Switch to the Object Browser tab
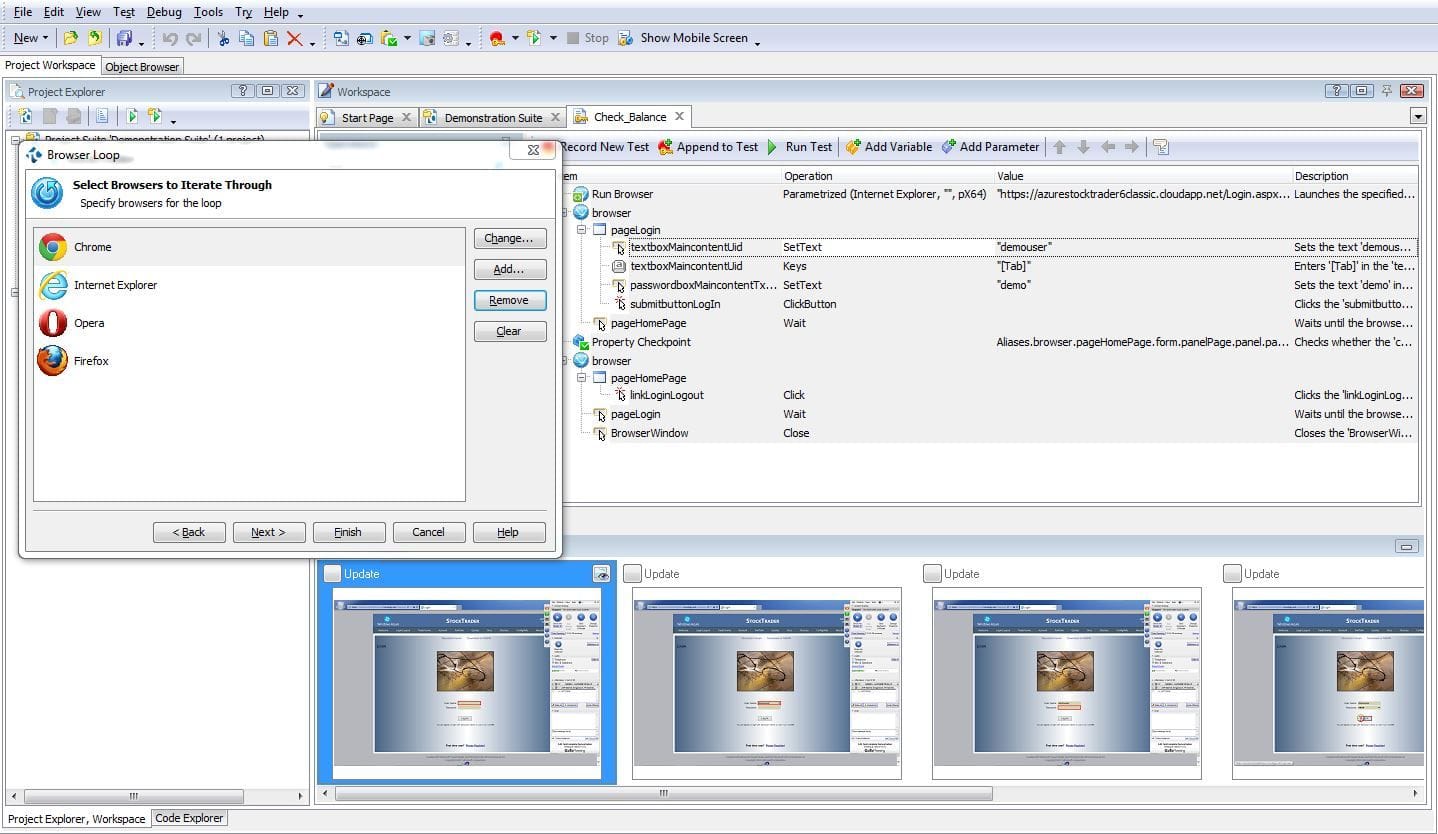The width and height of the screenshot is (1438, 834). tap(142, 67)
